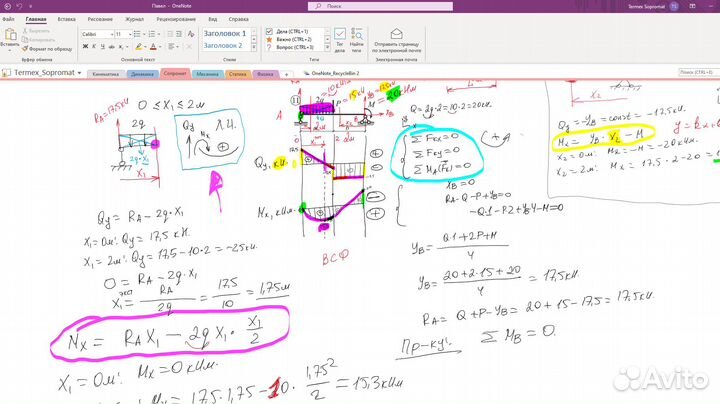Screen dimensions: 720x404
Task: Open the Calibri font name dropdown
Action: [x=97, y=33]
